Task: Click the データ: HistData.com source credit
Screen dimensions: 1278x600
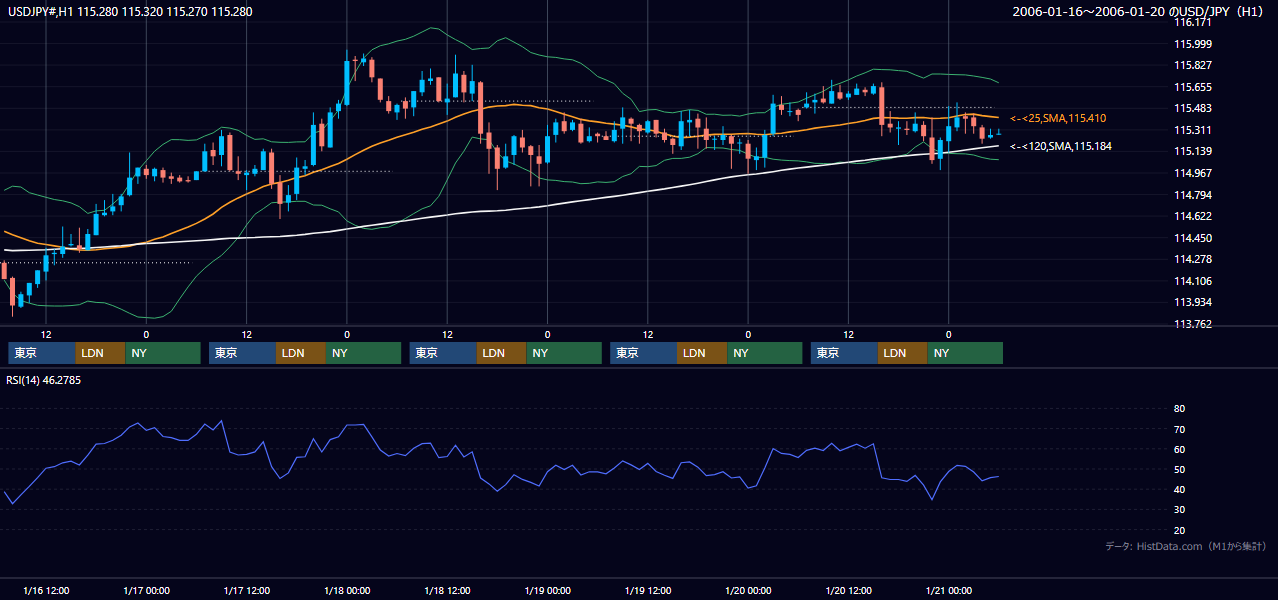Action: click(1186, 547)
